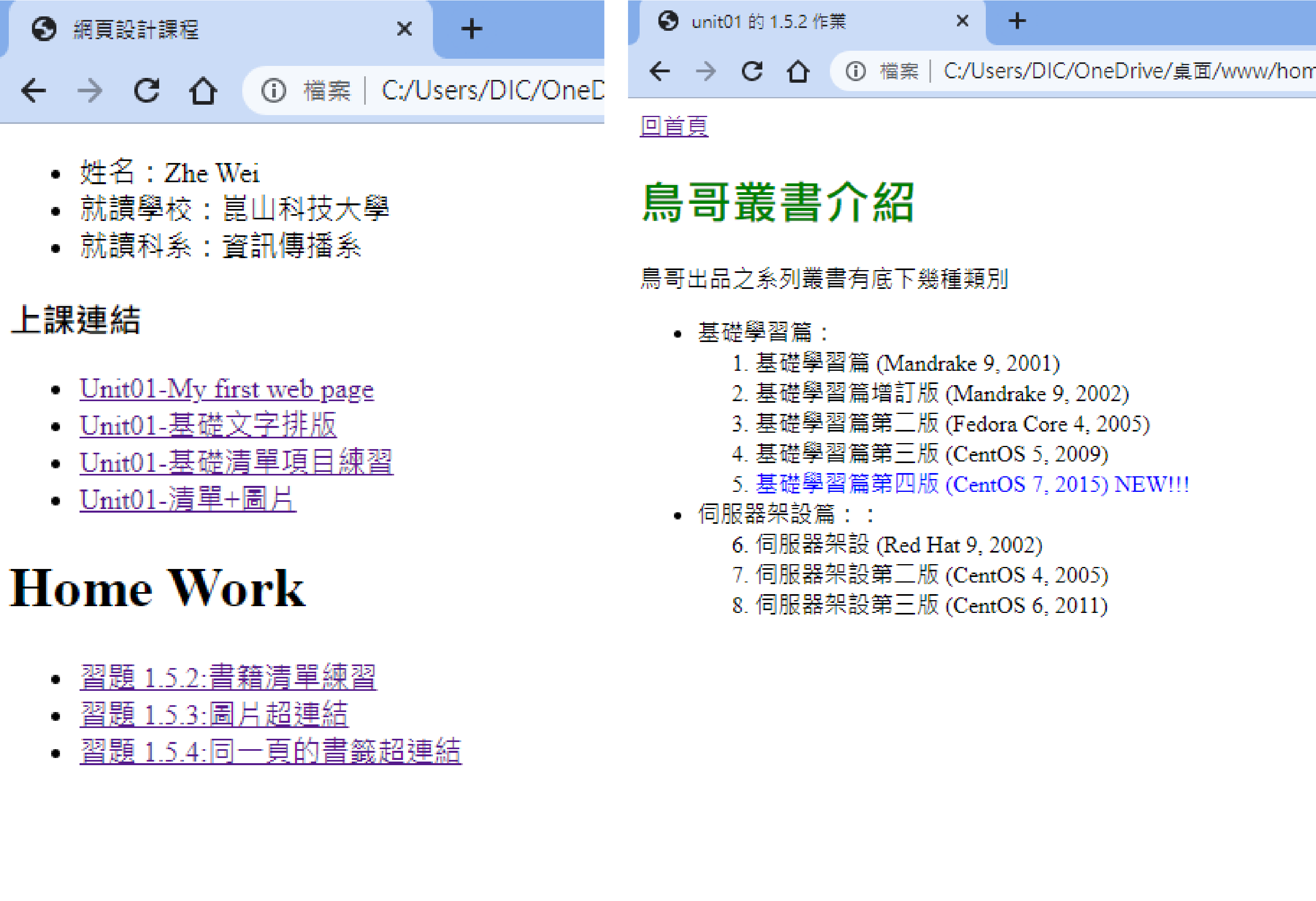Viewport: 1316px width, 901px height.
Task: Open Unit01-My first web page link
Action: [x=227, y=390]
